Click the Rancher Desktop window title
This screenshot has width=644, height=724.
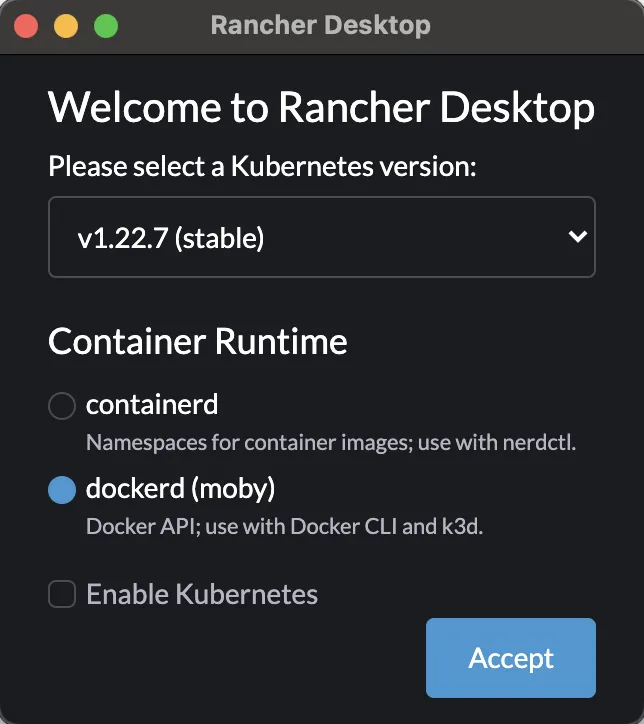pyautogui.click(x=320, y=26)
